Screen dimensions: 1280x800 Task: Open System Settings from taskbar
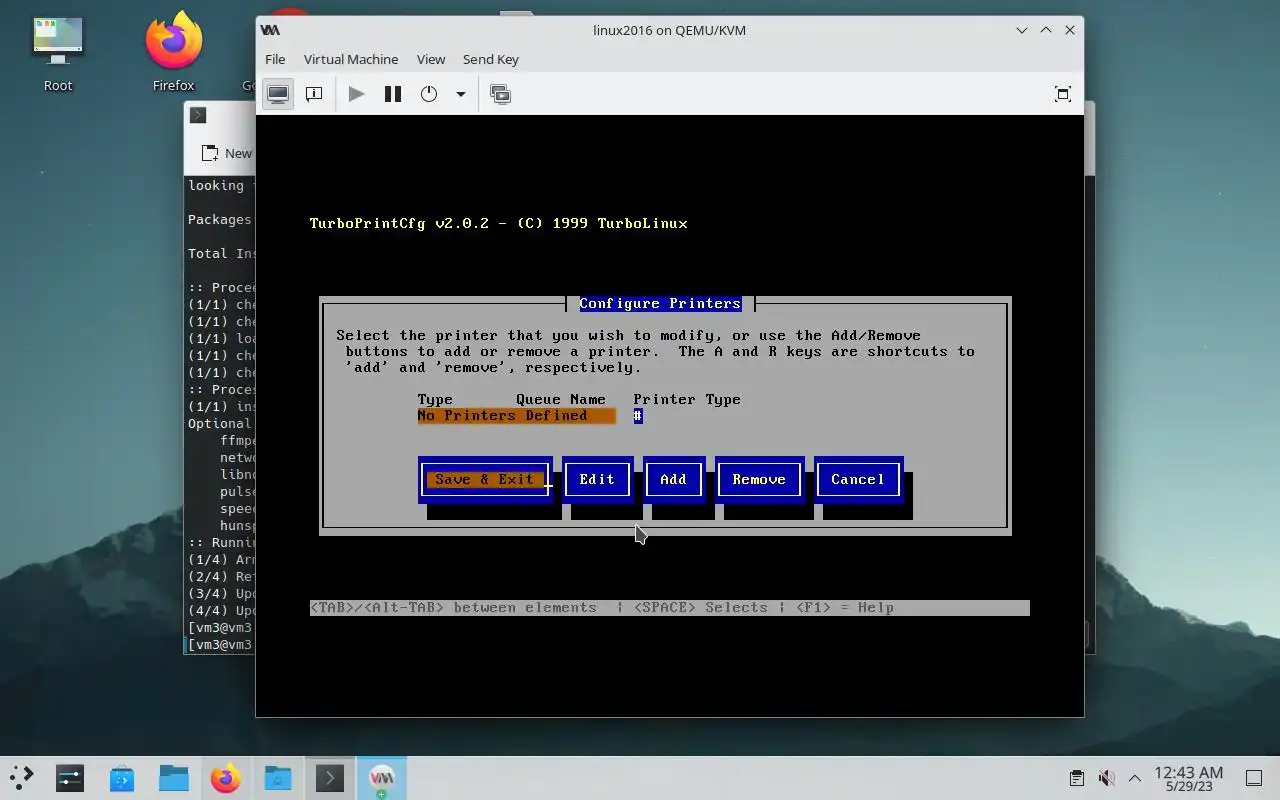coord(70,778)
